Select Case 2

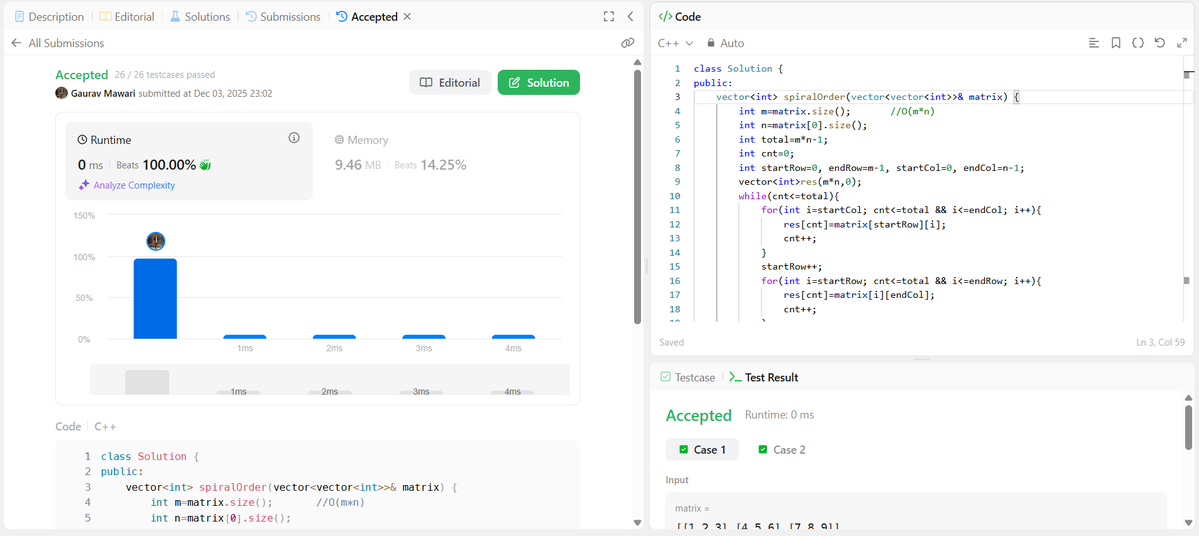click(781, 450)
